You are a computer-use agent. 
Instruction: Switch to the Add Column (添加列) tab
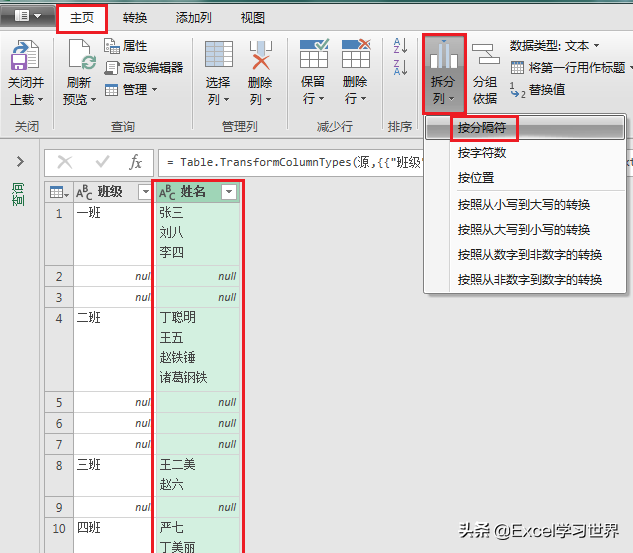(x=193, y=18)
